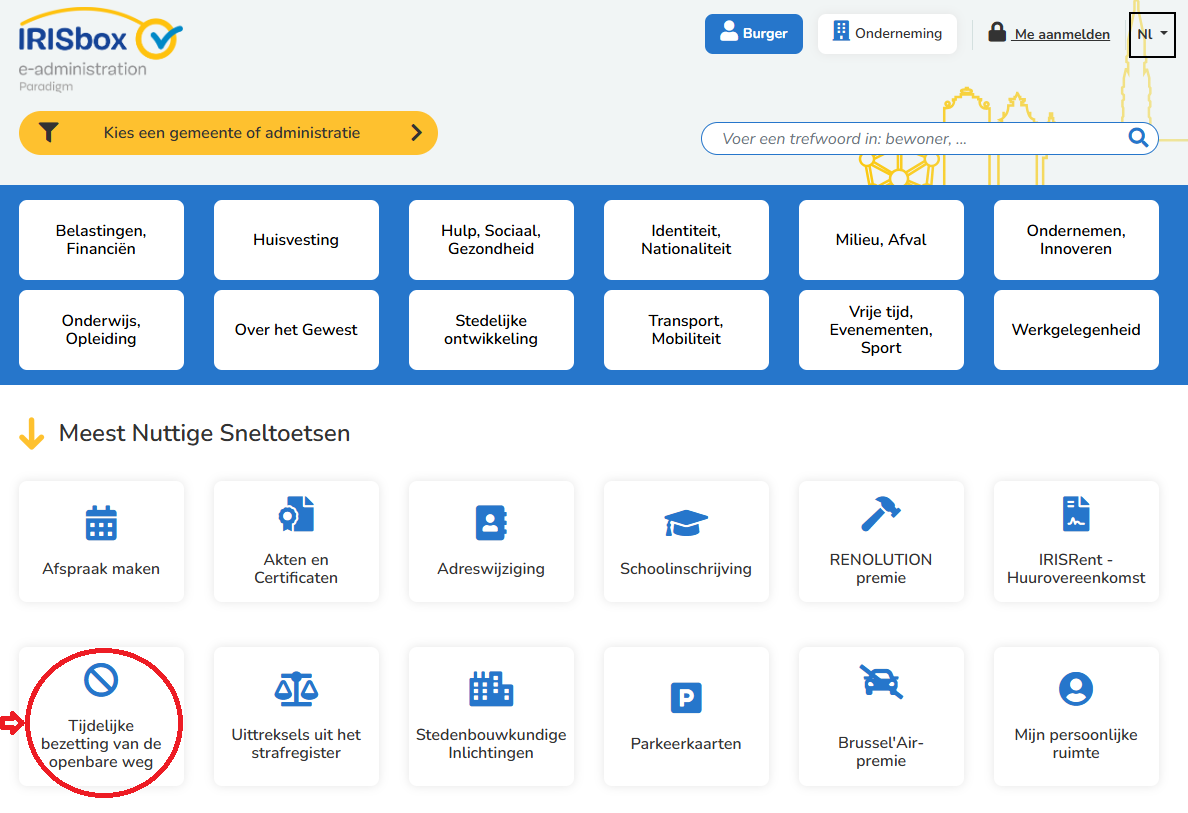This screenshot has width=1188, height=813.
Task: Click the Parkeerkaarten parking icon
Action: coord(686,698)
